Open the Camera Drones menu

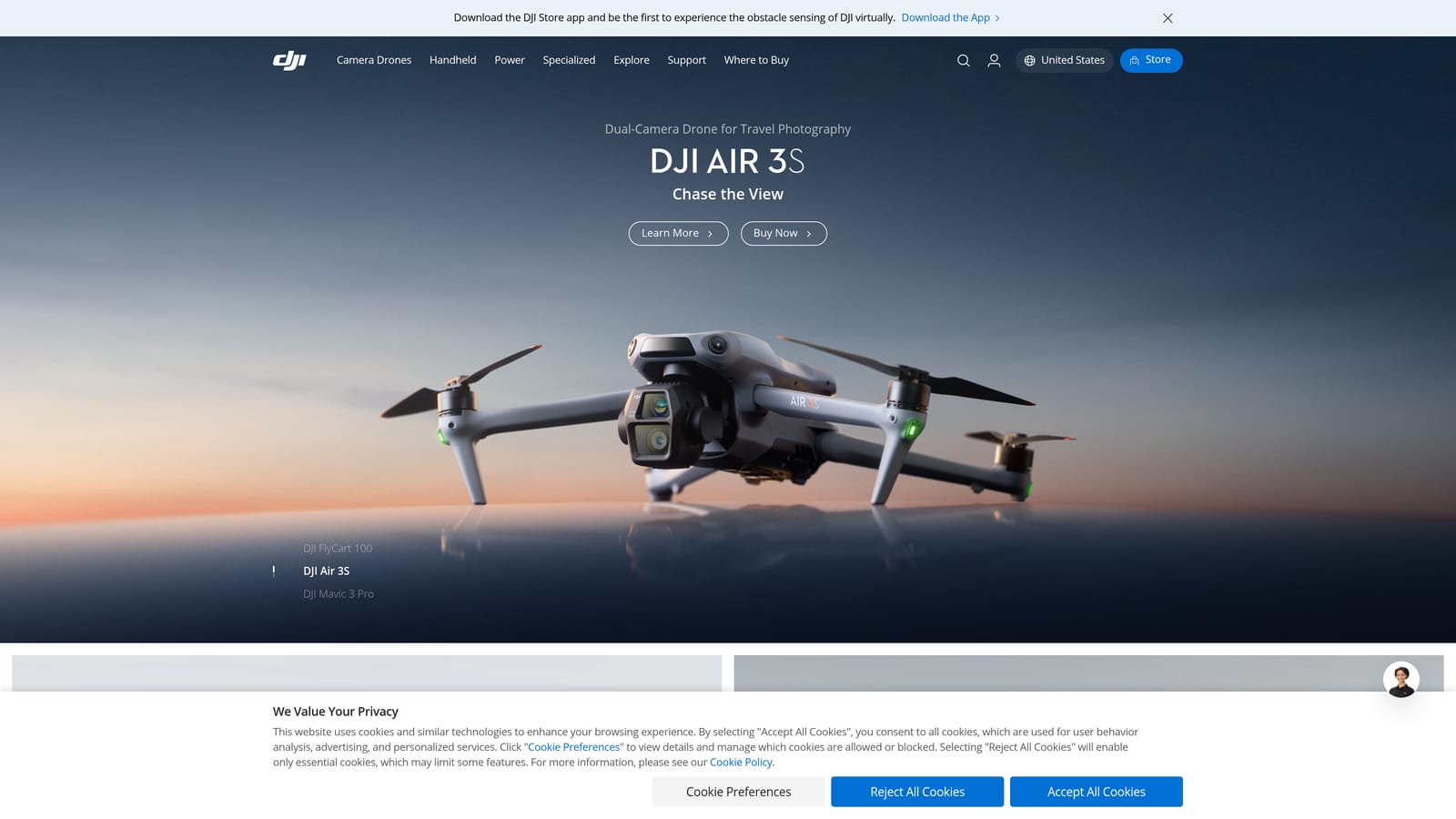tap(374, 60)
